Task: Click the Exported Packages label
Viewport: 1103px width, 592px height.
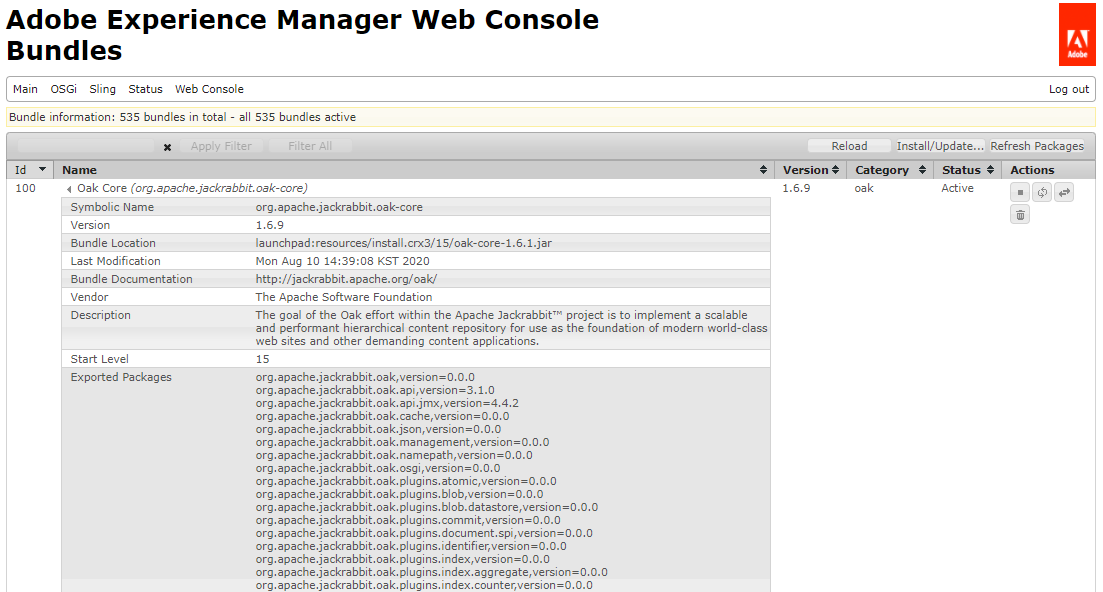Action: 121,377
